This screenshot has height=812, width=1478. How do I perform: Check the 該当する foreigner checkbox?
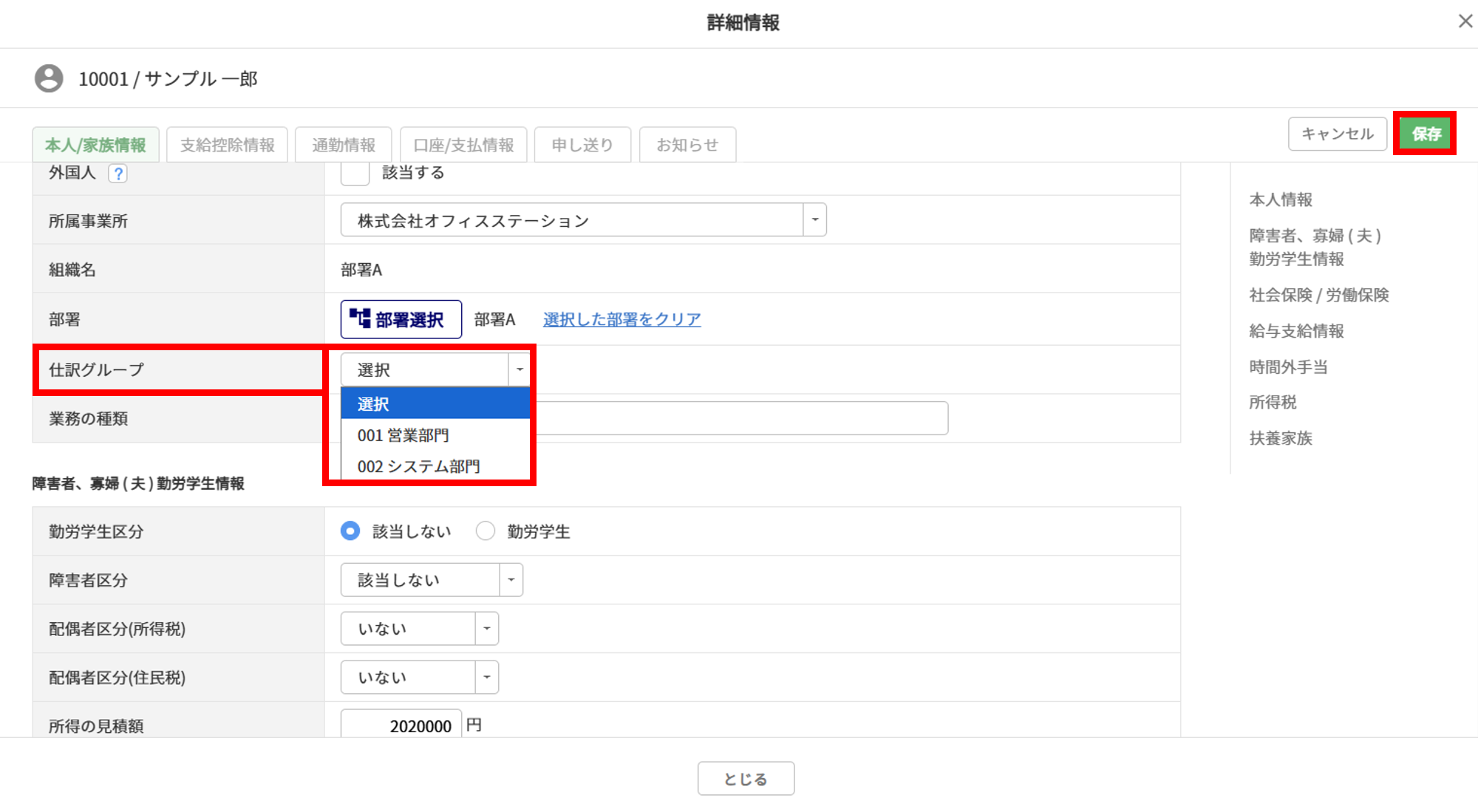tap(355, 173)
